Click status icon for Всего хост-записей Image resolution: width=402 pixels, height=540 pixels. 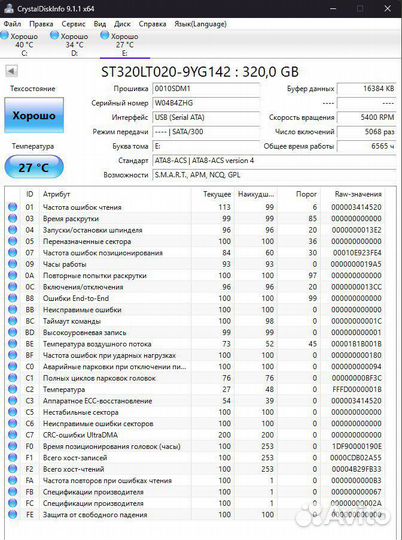(x=12, y=457)
